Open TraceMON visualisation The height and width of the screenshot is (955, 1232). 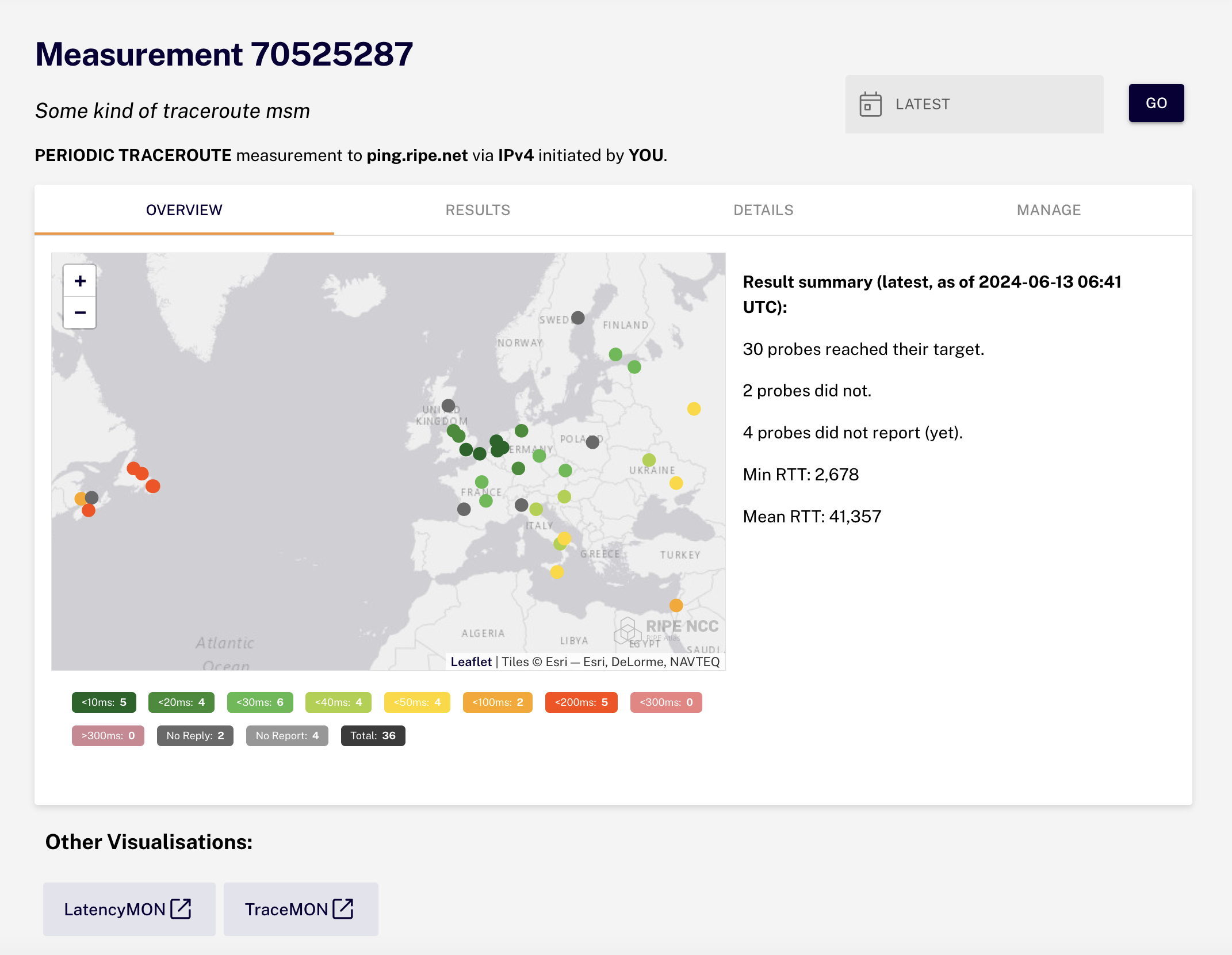tap(301, 909)
